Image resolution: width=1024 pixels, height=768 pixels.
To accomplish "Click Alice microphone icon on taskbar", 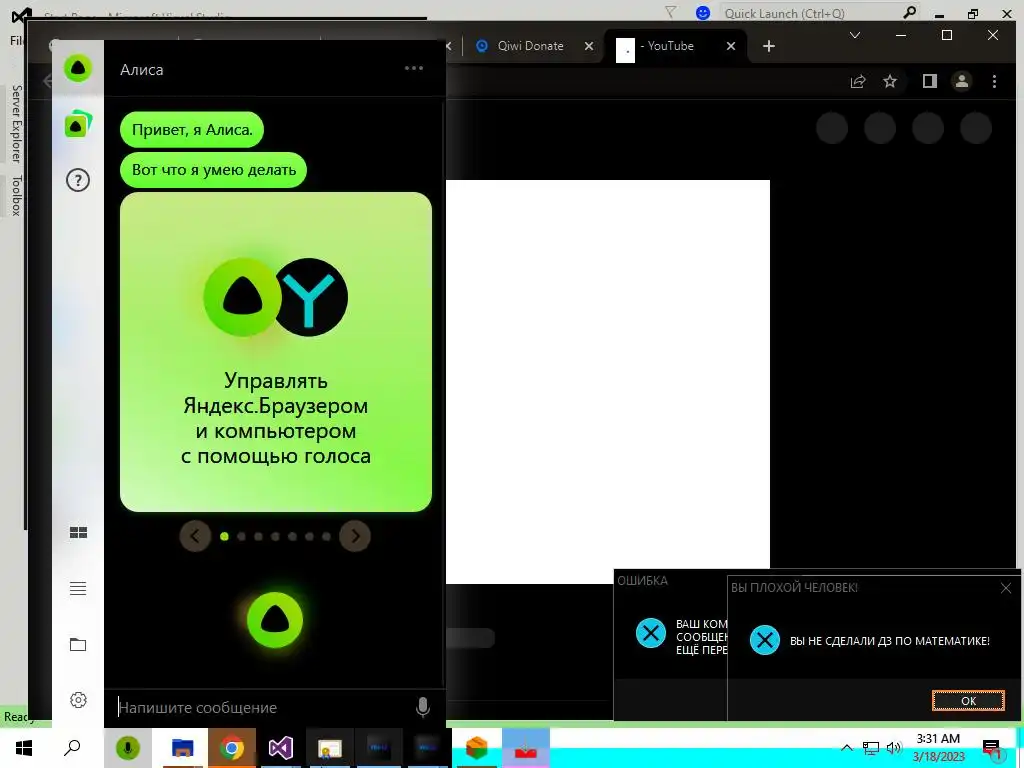I will pos(127,748).
